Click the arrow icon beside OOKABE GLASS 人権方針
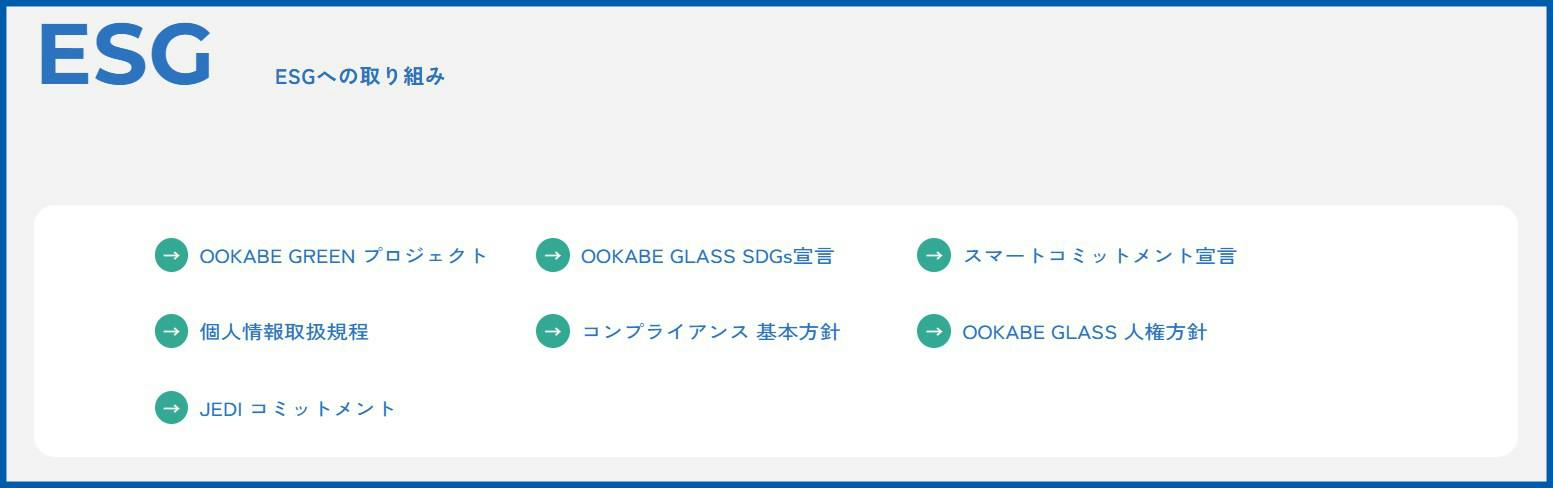Screen dimensions: 1553x488 [934, 331]
